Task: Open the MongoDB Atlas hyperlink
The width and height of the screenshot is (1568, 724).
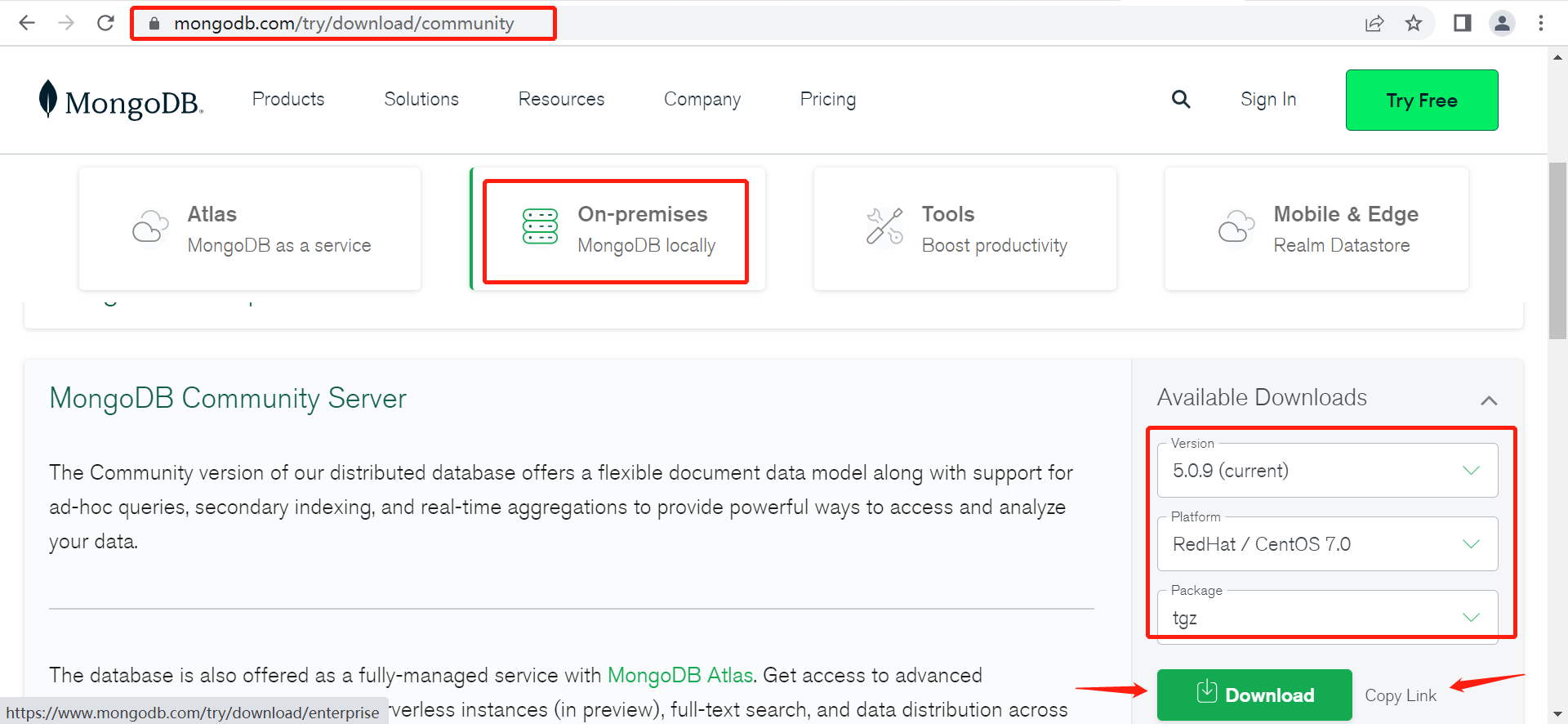Action: tap(680, 675)
